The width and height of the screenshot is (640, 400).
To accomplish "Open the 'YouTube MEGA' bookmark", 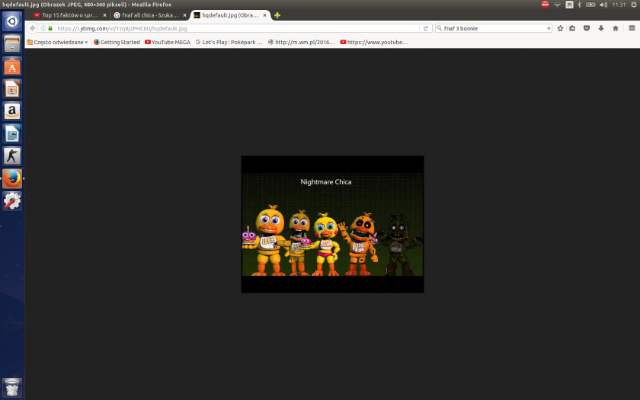I will click(x=167, y=42).
